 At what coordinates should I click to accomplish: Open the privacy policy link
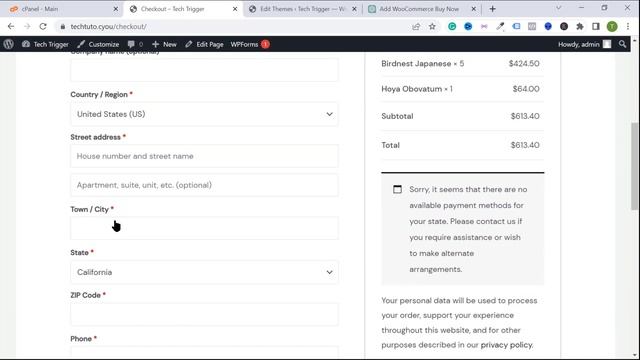506,345
